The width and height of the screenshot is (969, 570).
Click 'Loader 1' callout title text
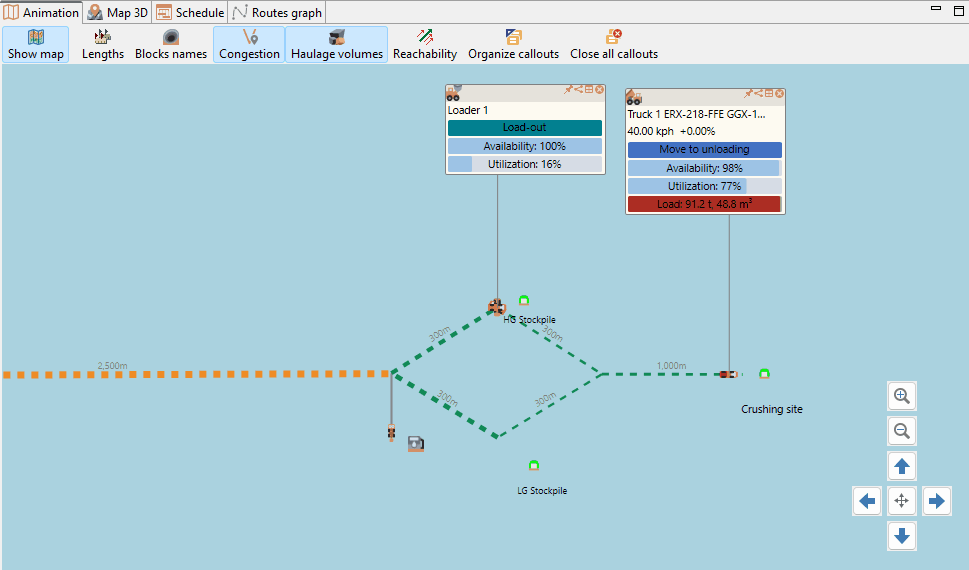pos(468,110)
